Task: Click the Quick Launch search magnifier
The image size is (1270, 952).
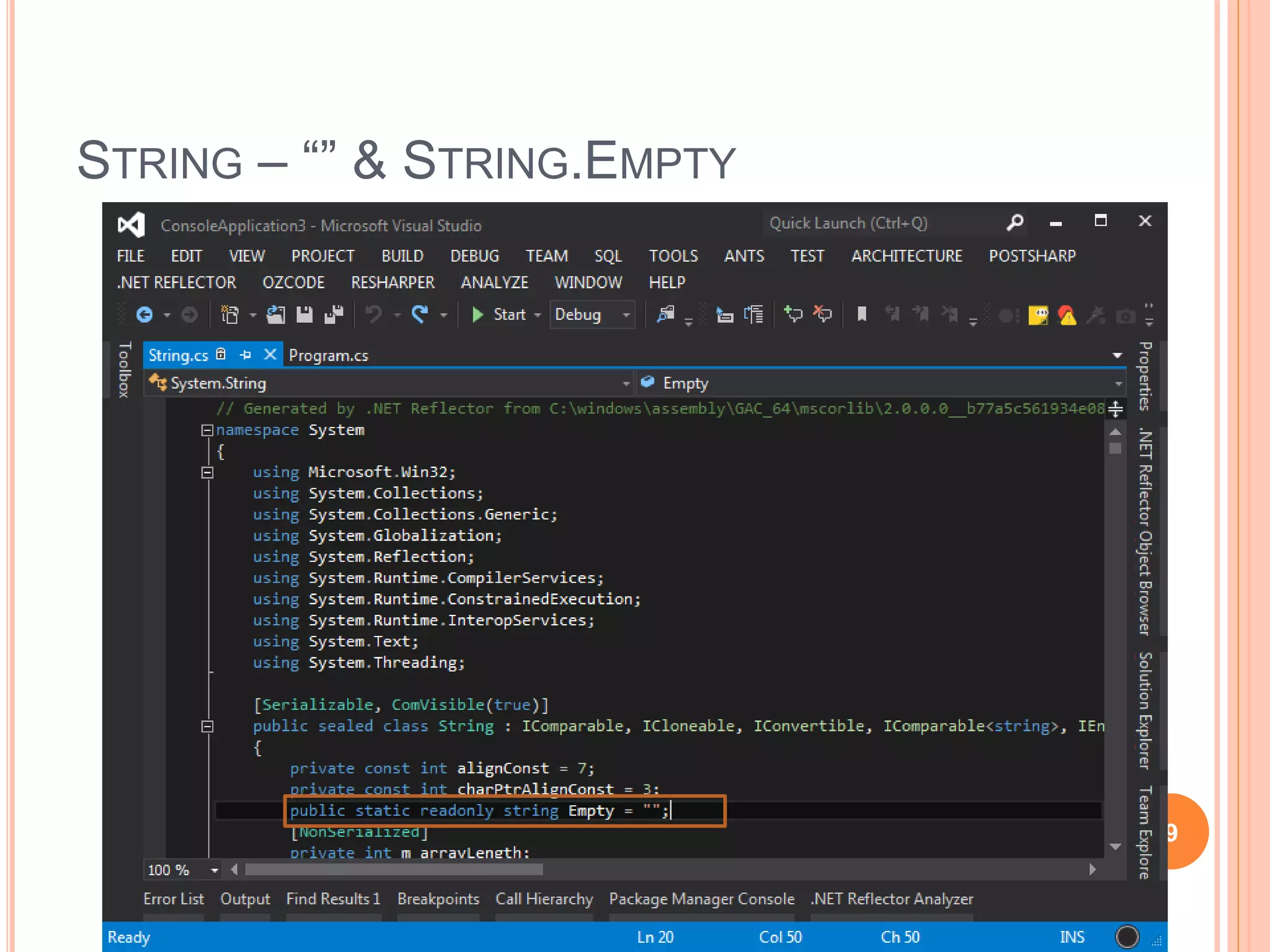Action: click(1015, 223)
